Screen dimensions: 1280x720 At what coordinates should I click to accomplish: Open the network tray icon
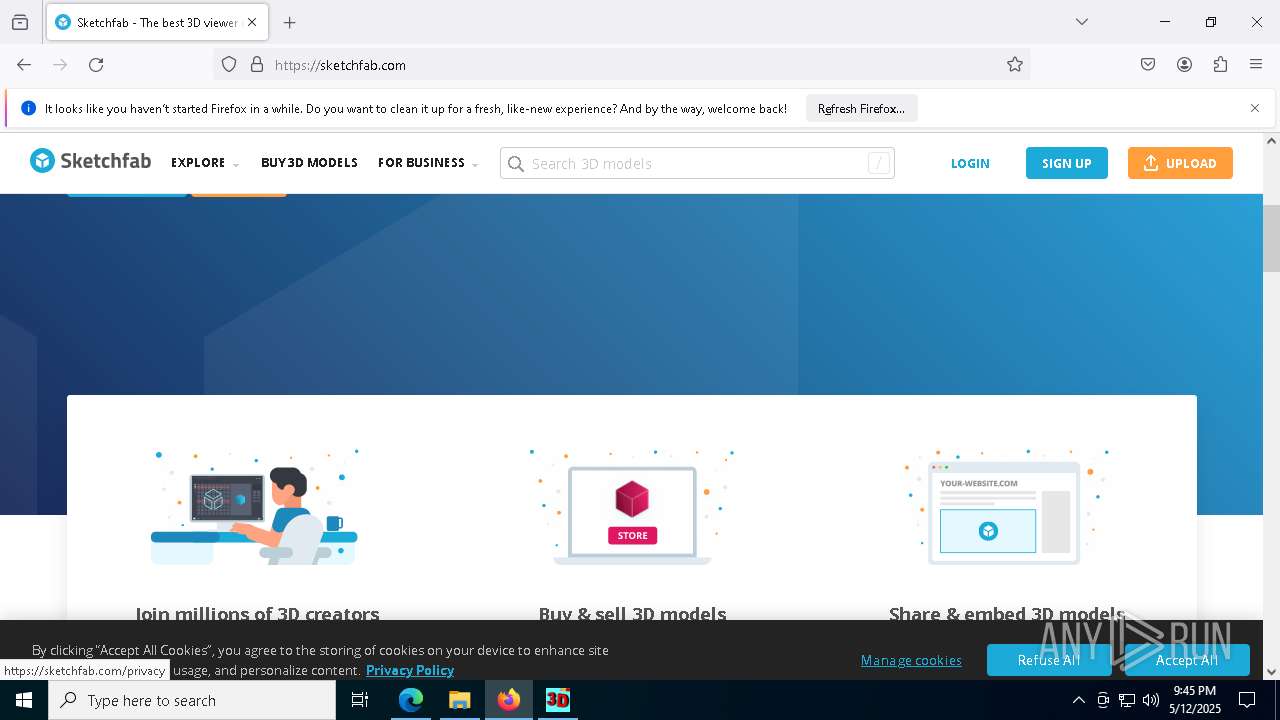[x=1127, y=700]
